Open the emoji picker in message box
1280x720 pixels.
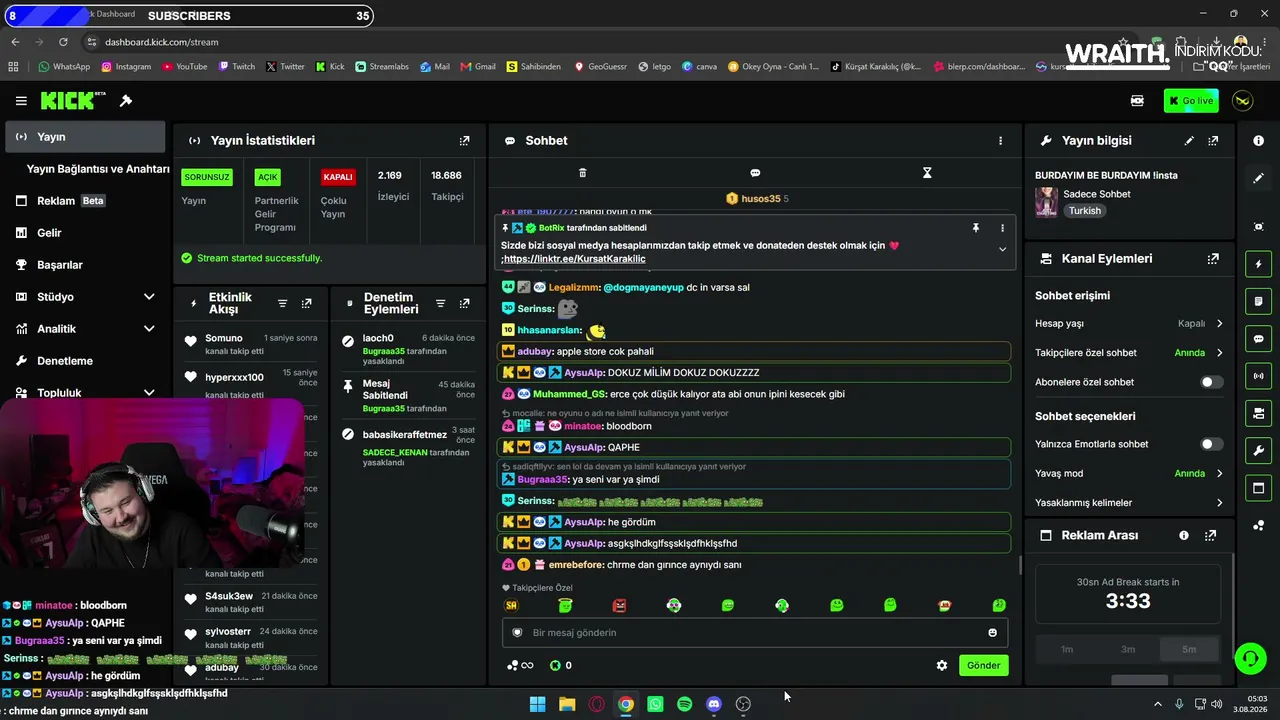992,633
